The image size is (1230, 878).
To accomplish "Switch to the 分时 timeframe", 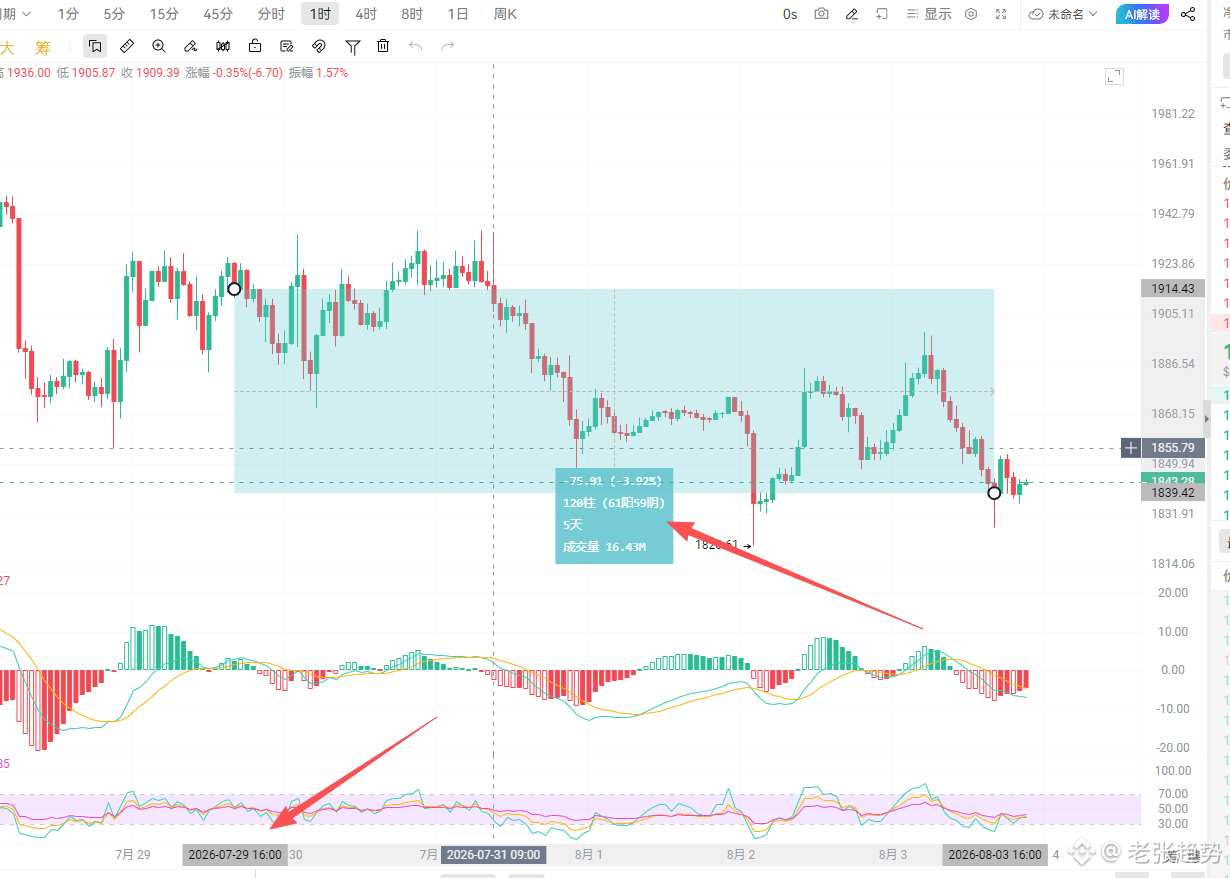I will 271,14.
